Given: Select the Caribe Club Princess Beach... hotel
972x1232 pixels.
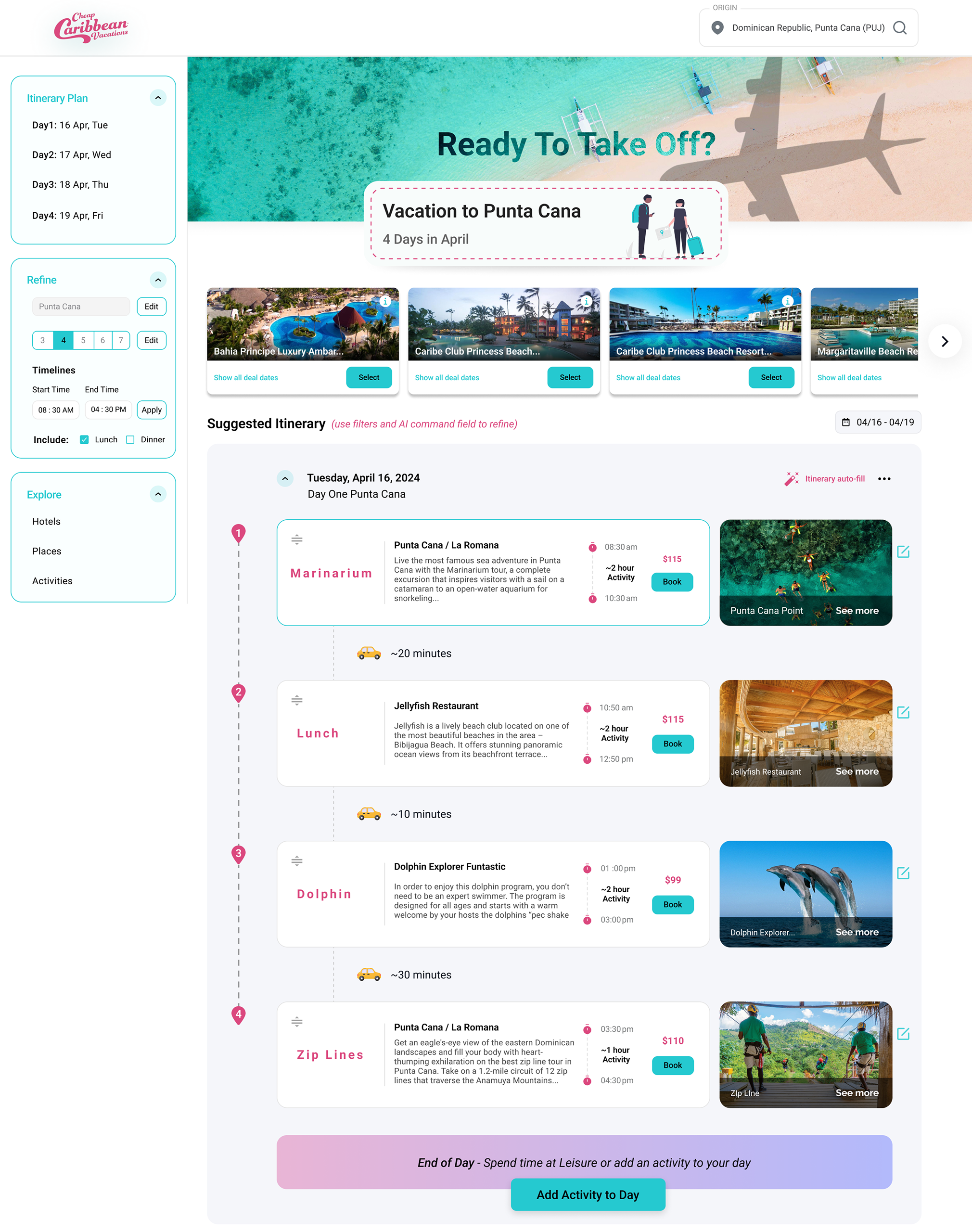Looking at the screenshot, I should tap(570, 377).
